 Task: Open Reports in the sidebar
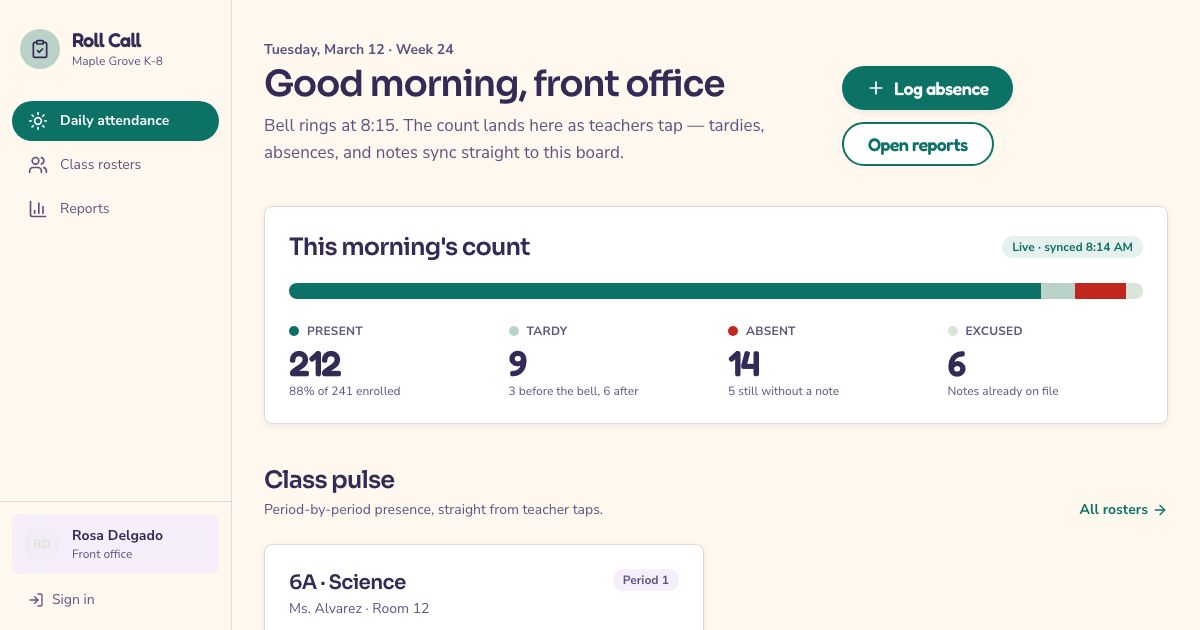click(x=115, y=209)
